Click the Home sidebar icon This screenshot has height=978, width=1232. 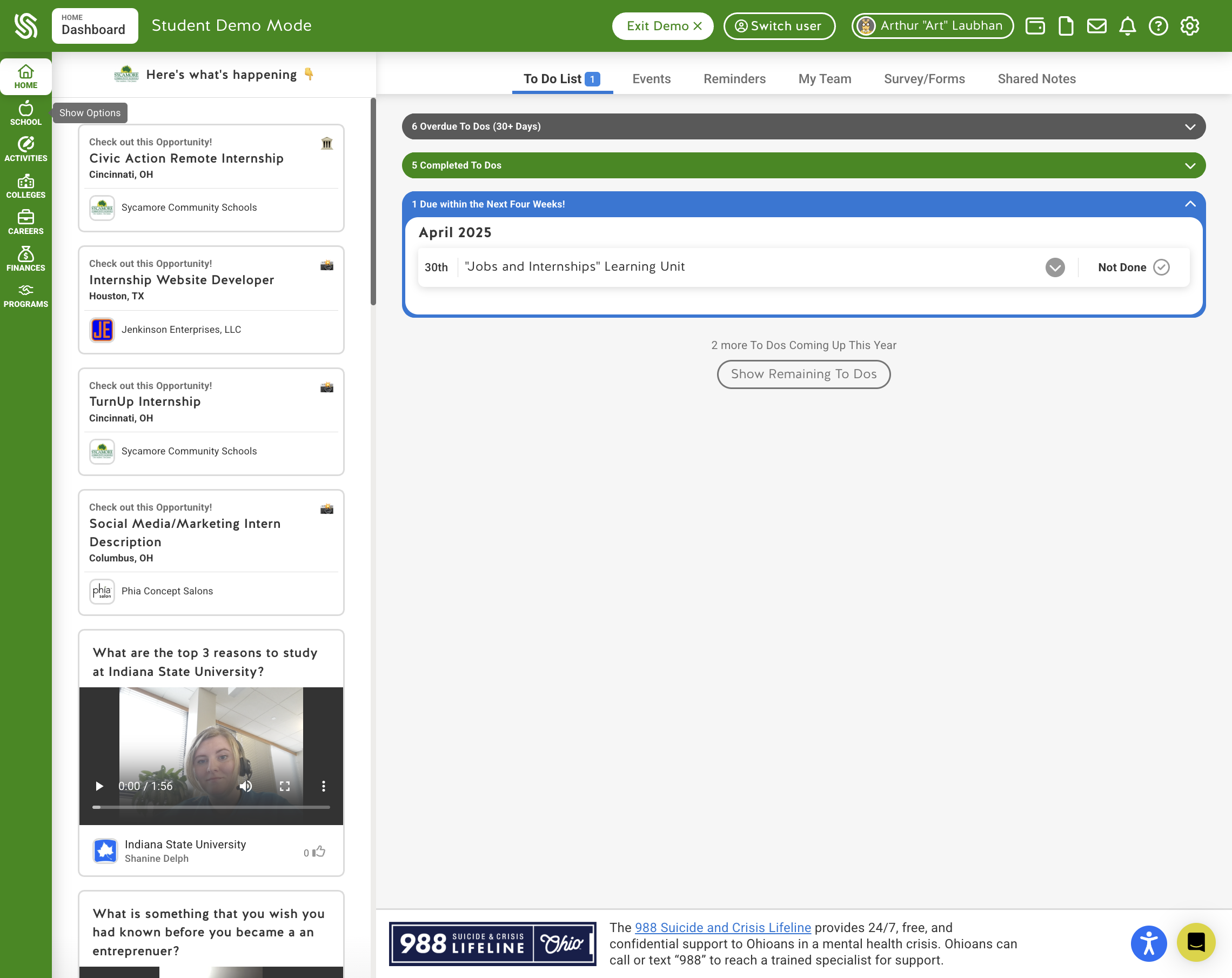pos(26,77)
